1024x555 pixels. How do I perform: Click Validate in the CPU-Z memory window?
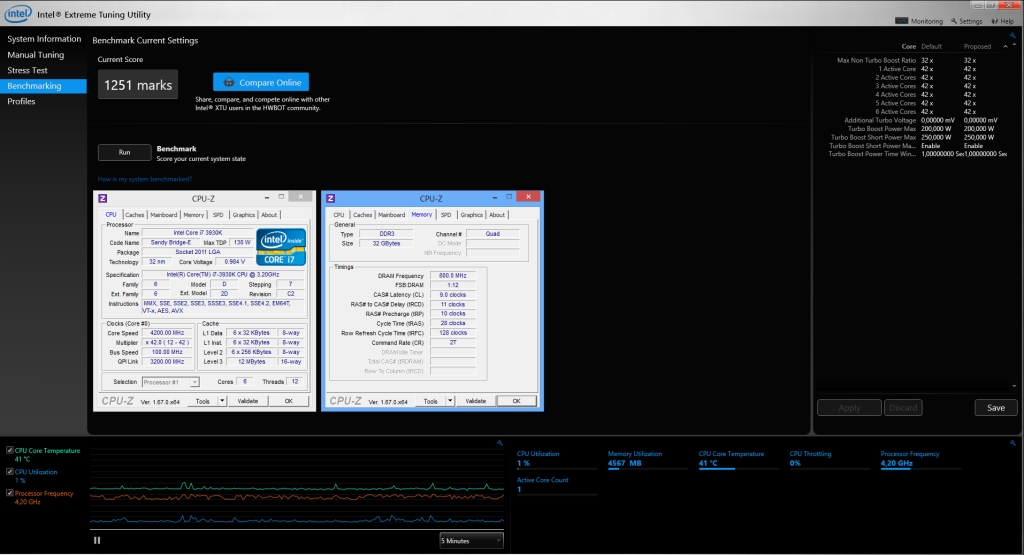click(x=475, y=401)
